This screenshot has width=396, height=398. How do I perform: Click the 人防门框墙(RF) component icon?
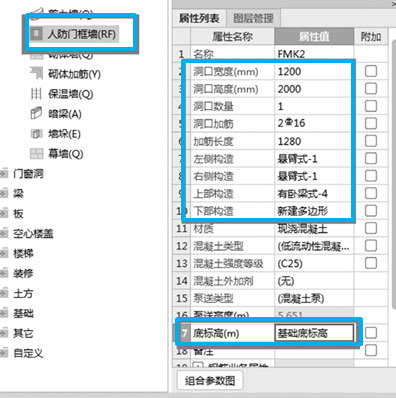pyautogui.click(x=36, y=33)
